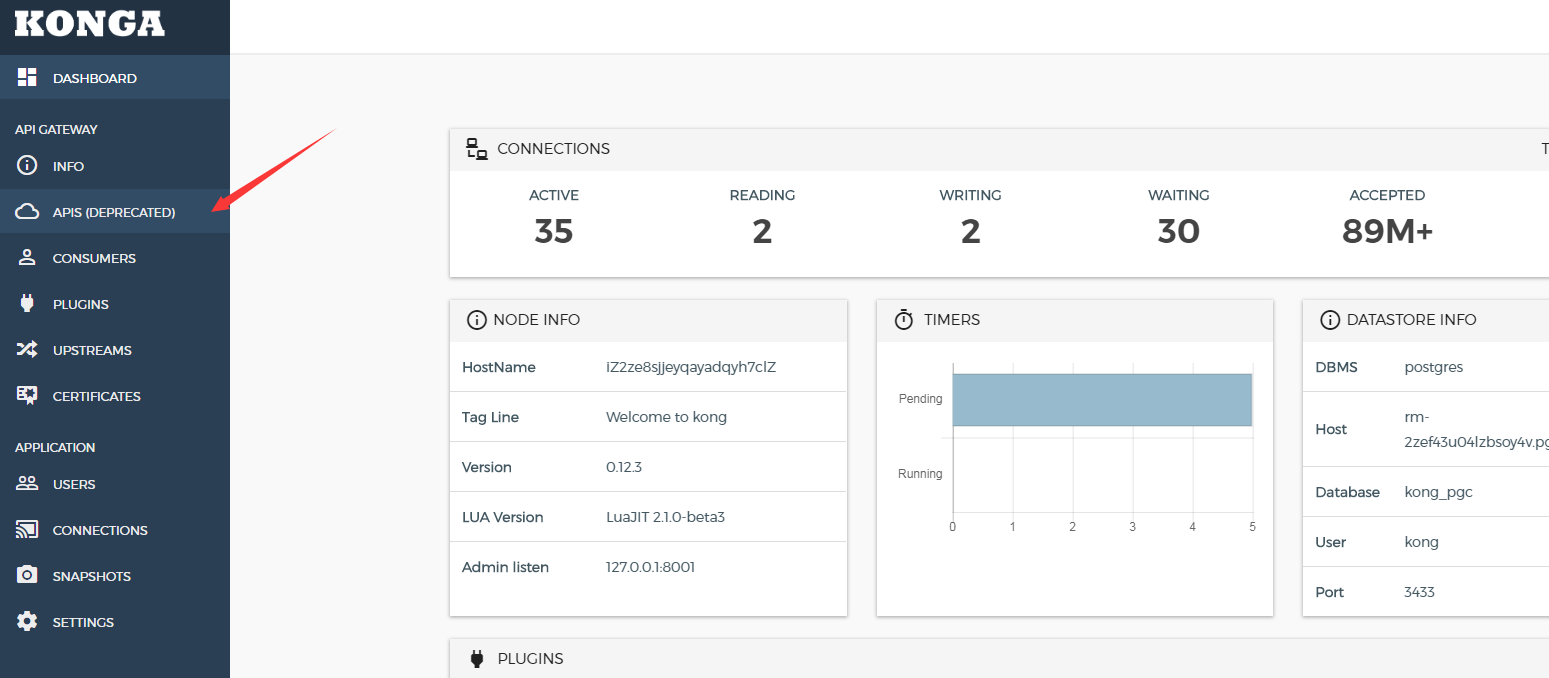Click the Pending bar in the Timers chart
Viewport: 1549px width, 678px height.
click(x=1100, y=398)
